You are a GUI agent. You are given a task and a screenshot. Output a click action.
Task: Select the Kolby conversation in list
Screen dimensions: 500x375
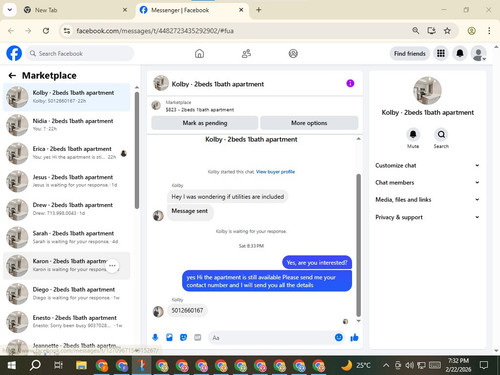(67, 97)
